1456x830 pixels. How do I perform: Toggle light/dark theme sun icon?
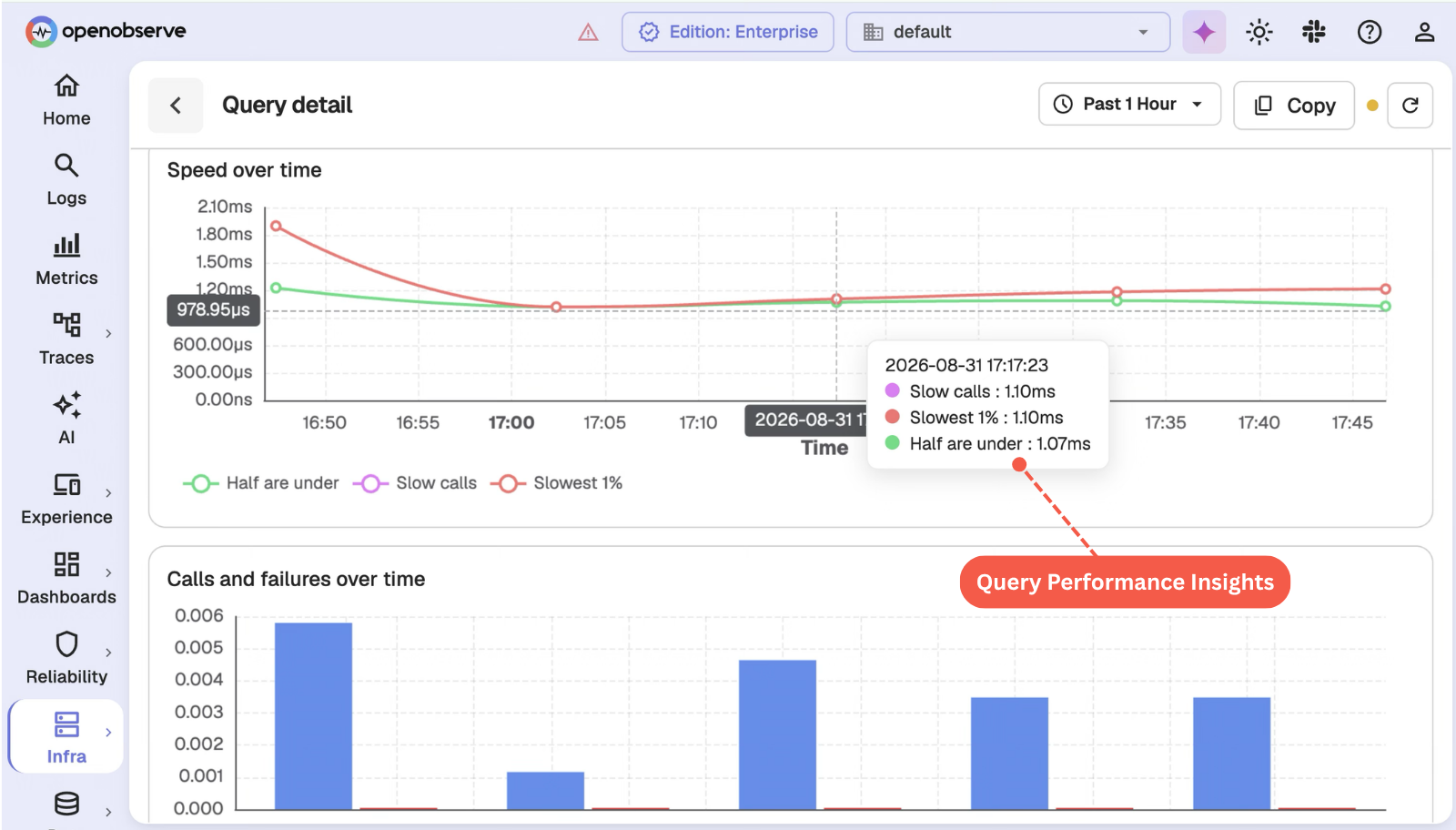click(1259, 32)
